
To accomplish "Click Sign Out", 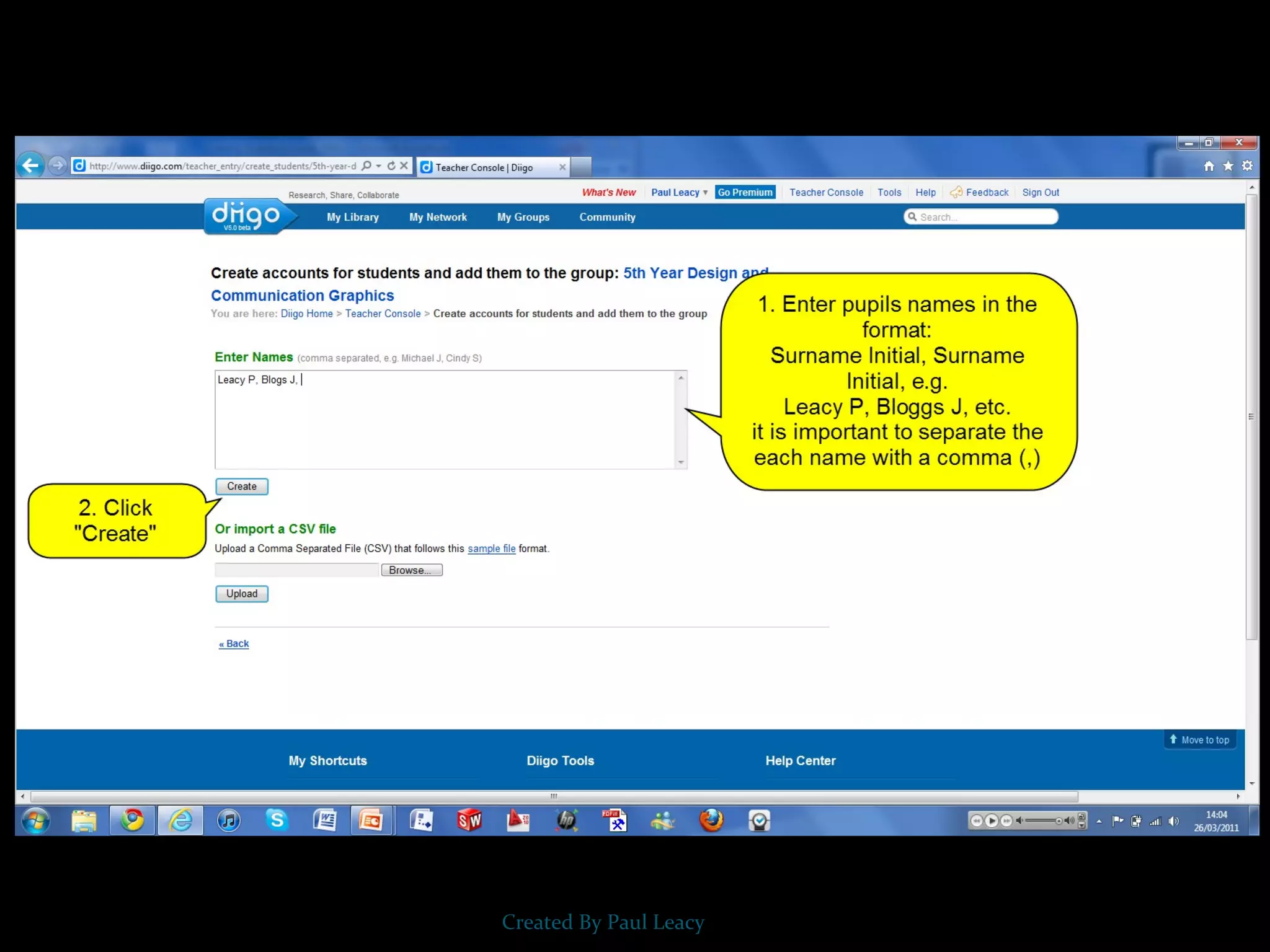I will [1040, 192].
